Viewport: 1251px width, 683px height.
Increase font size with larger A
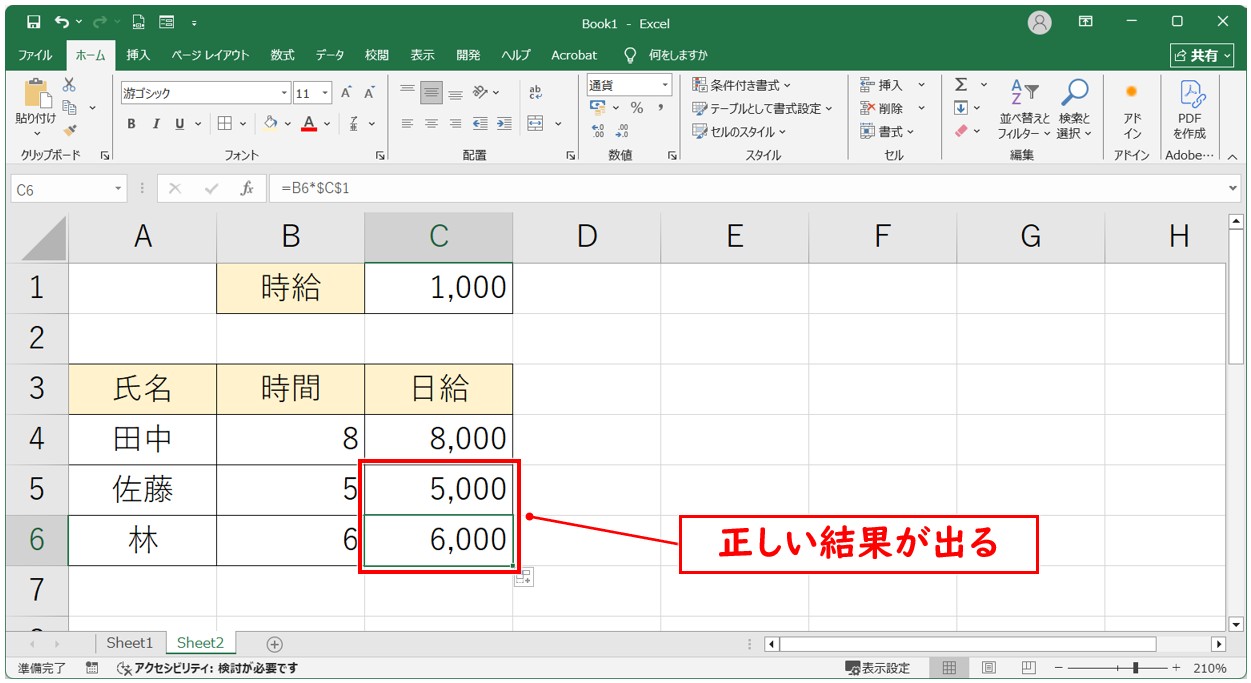tap(346, 93)
